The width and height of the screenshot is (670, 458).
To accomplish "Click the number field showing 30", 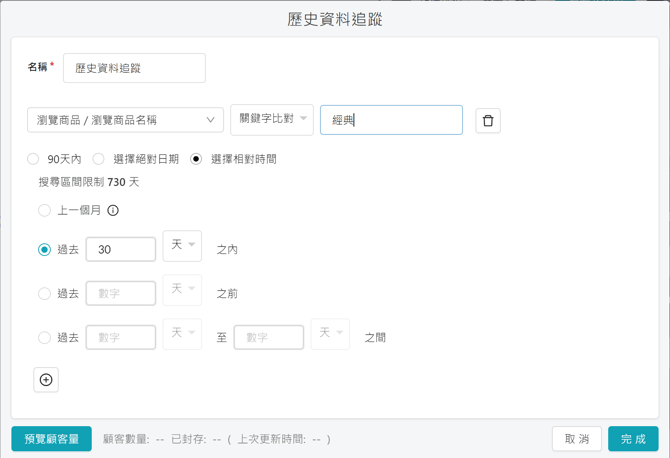I will click(x=121, y=250).
